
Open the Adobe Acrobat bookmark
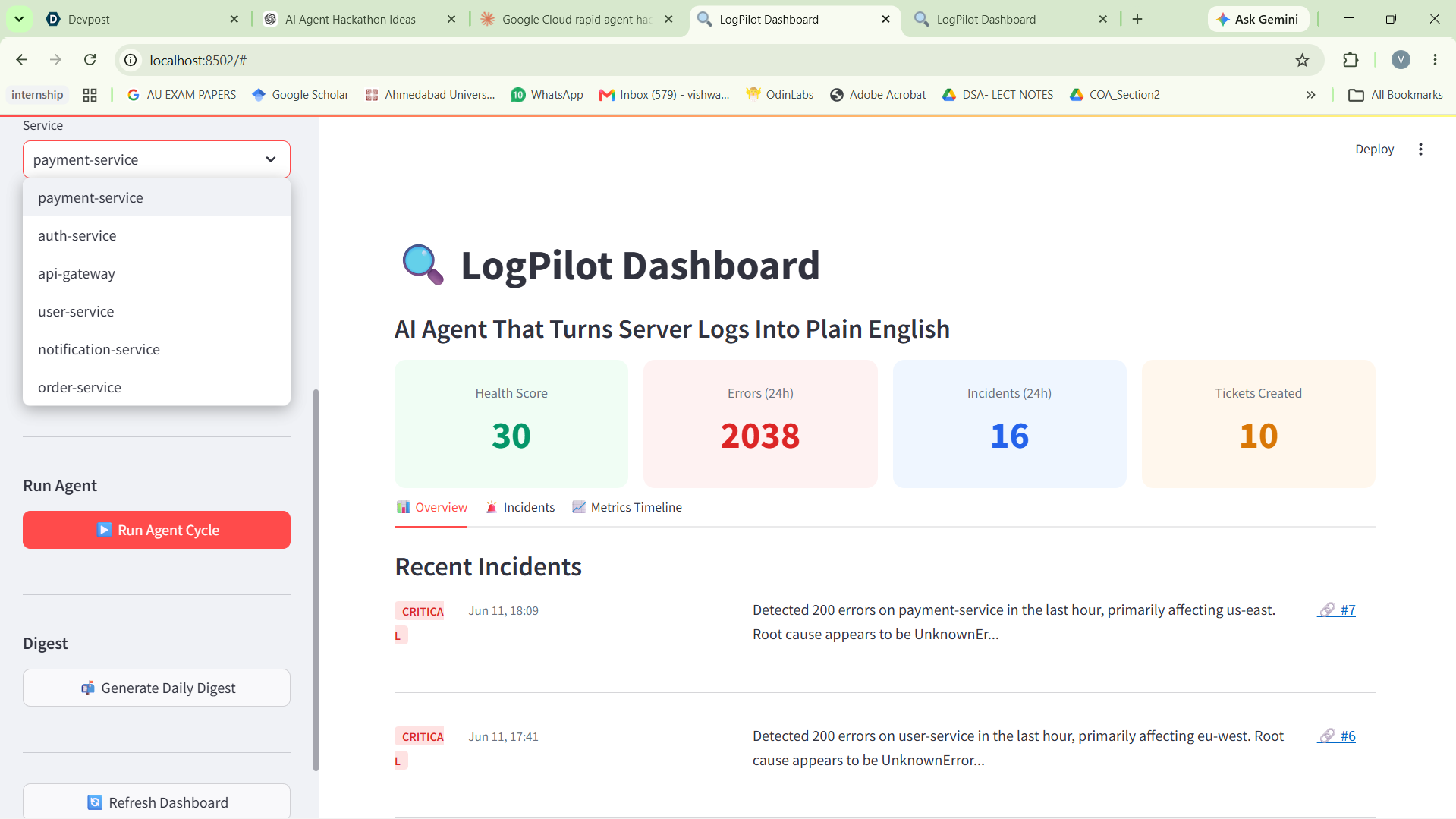pyautogui.click(x=879, y=95)
